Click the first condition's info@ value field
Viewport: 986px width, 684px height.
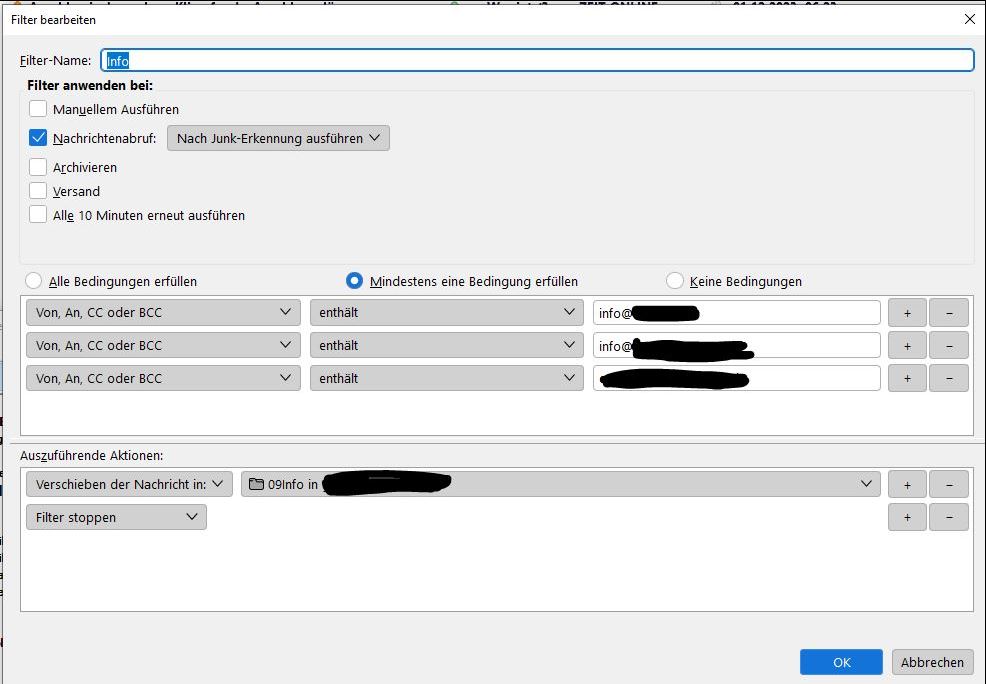736,312
